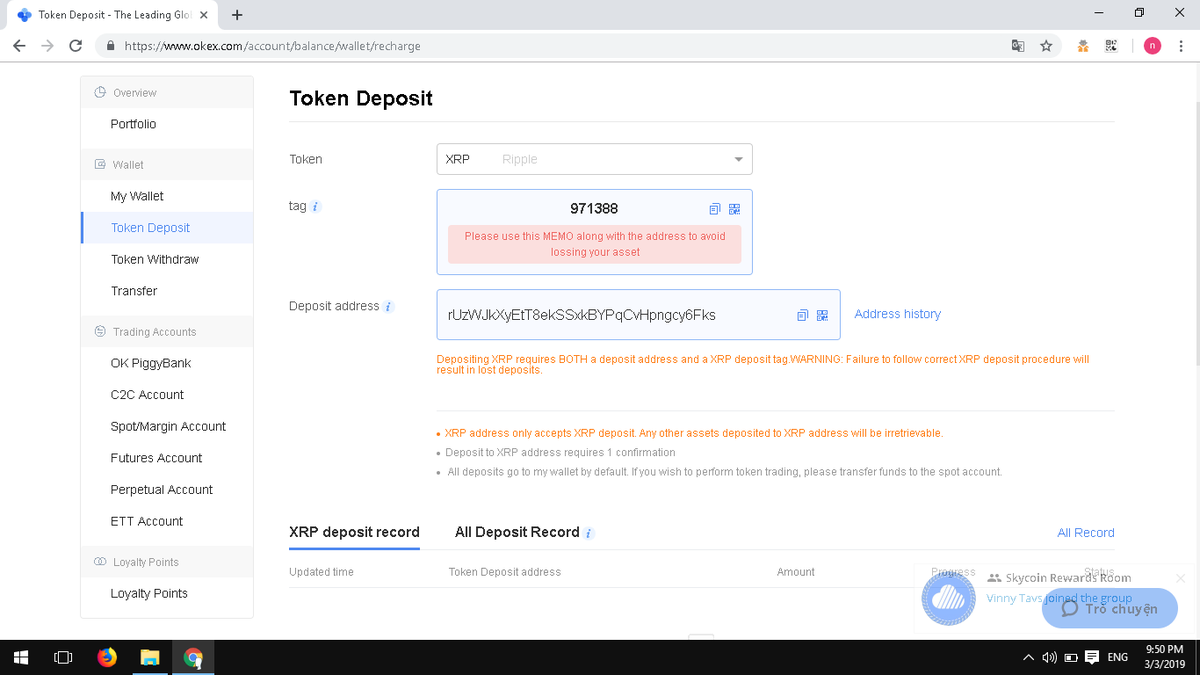Open Task View on the taskbar
The image size is (1200, 675).
pyautogui.click(x=63, y=657)
